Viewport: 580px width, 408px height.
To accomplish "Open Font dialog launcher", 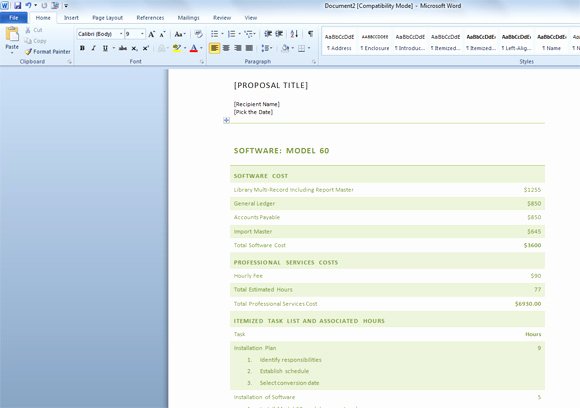I will click(x=202, y=62).
